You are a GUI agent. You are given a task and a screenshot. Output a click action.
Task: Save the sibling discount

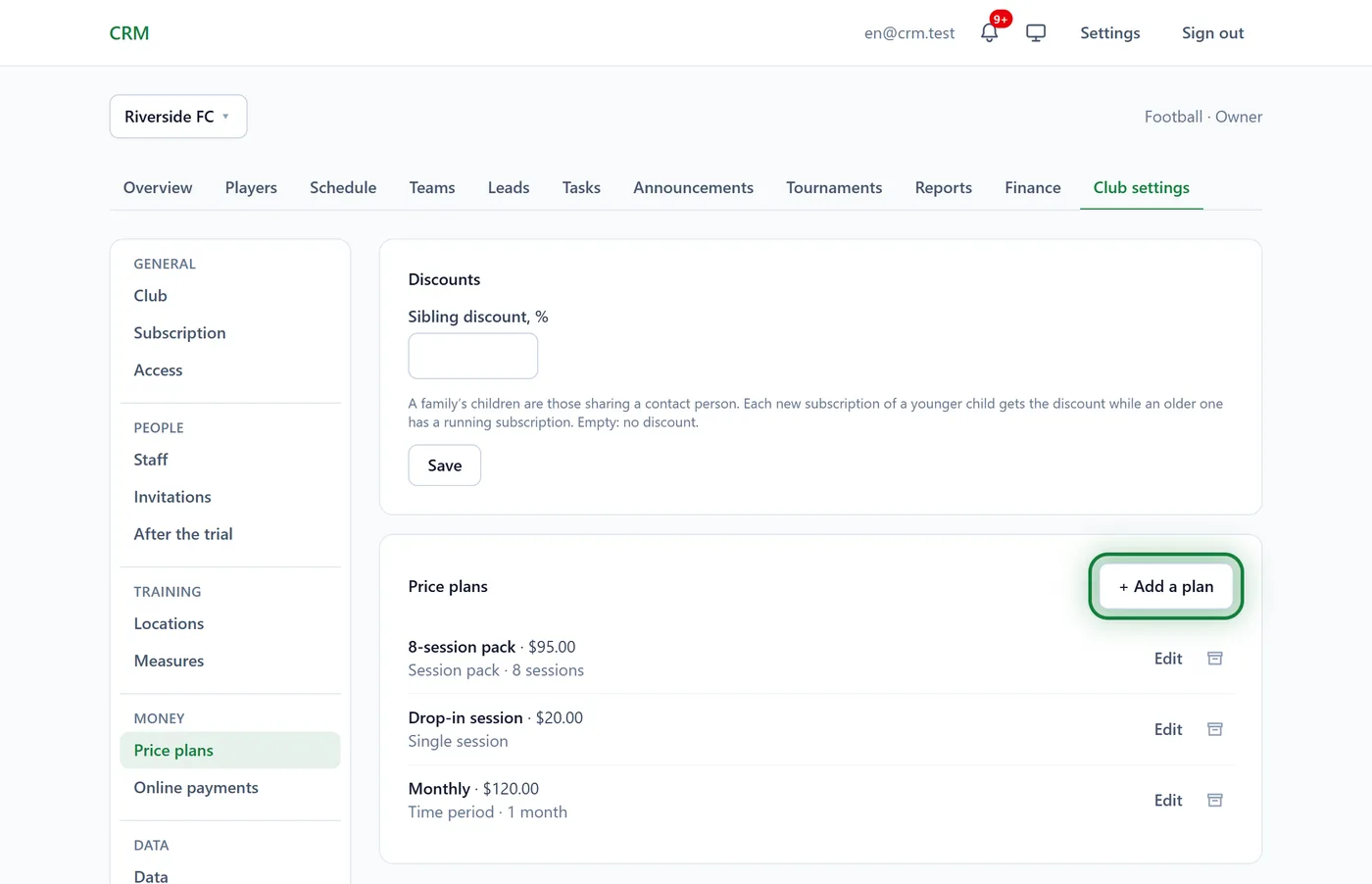tap(445, 466)
